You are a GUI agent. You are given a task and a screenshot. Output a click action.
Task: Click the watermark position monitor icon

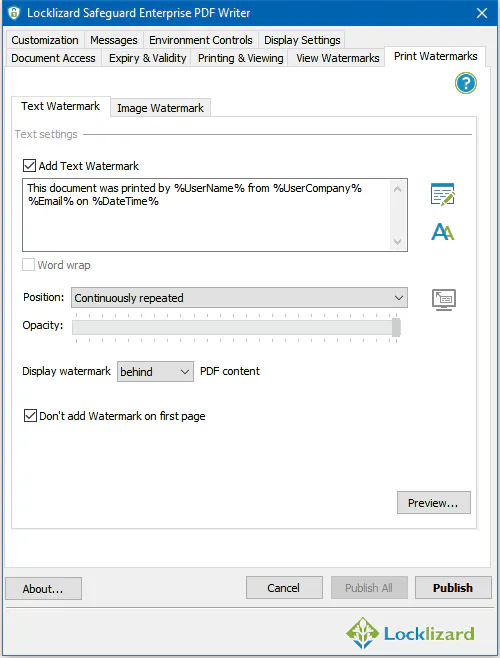pos(444,300)
